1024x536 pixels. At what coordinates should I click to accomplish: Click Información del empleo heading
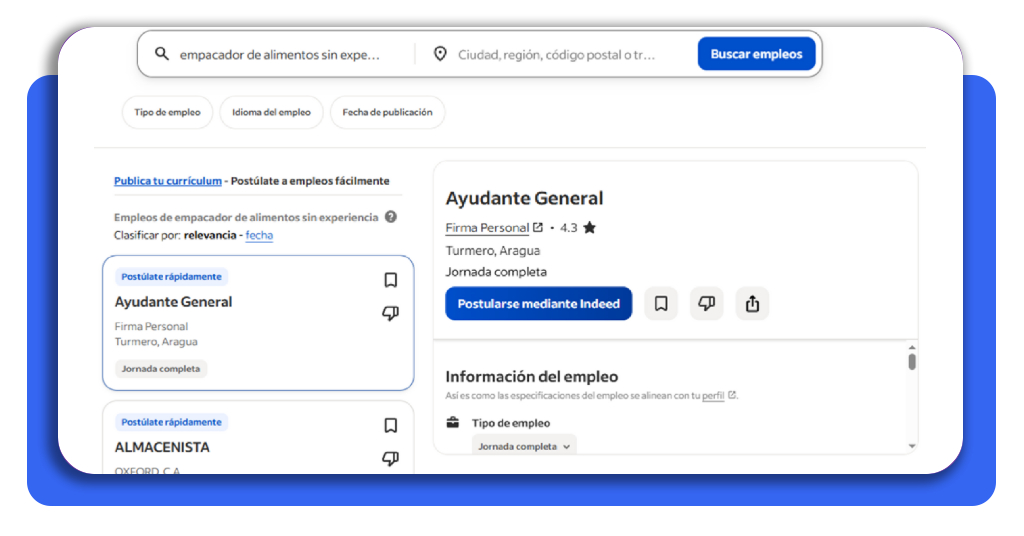pos(532,377)
